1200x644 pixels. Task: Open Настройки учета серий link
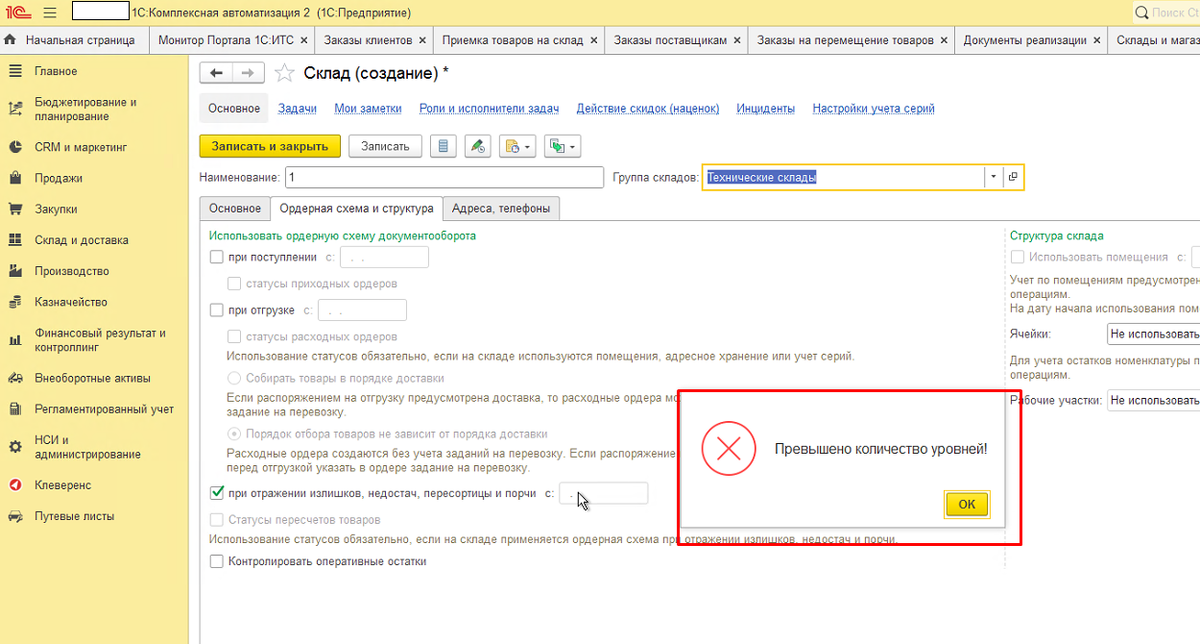[874, 108]
